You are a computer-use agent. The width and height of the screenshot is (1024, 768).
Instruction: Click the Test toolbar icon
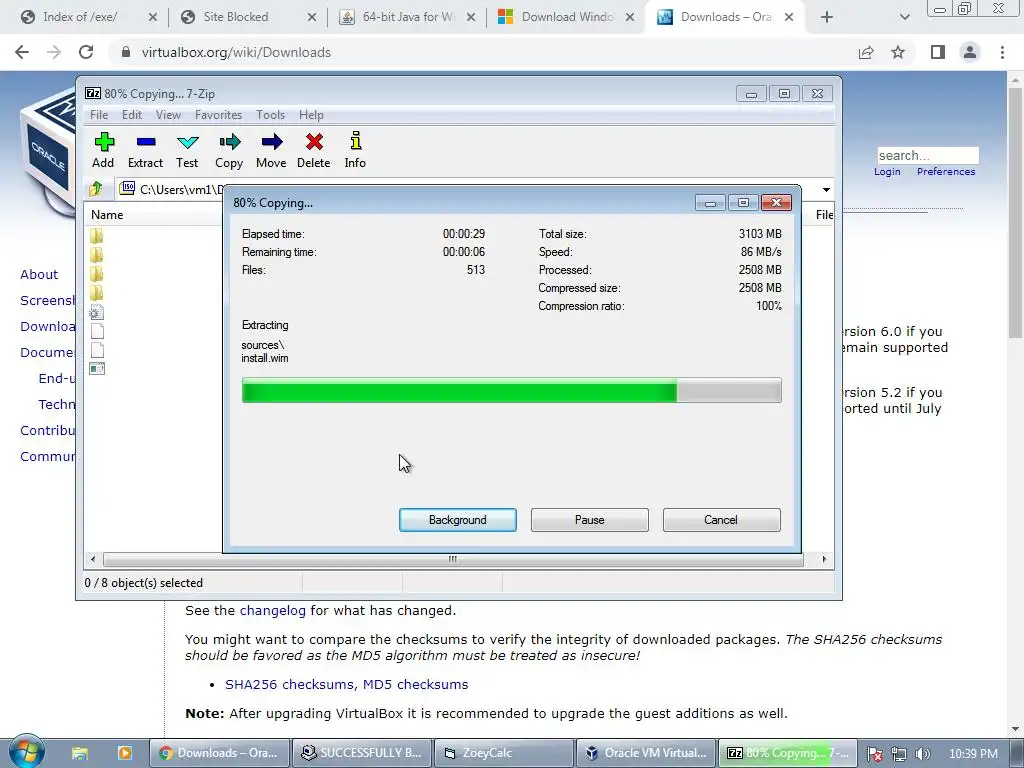[x=187, y=150]
